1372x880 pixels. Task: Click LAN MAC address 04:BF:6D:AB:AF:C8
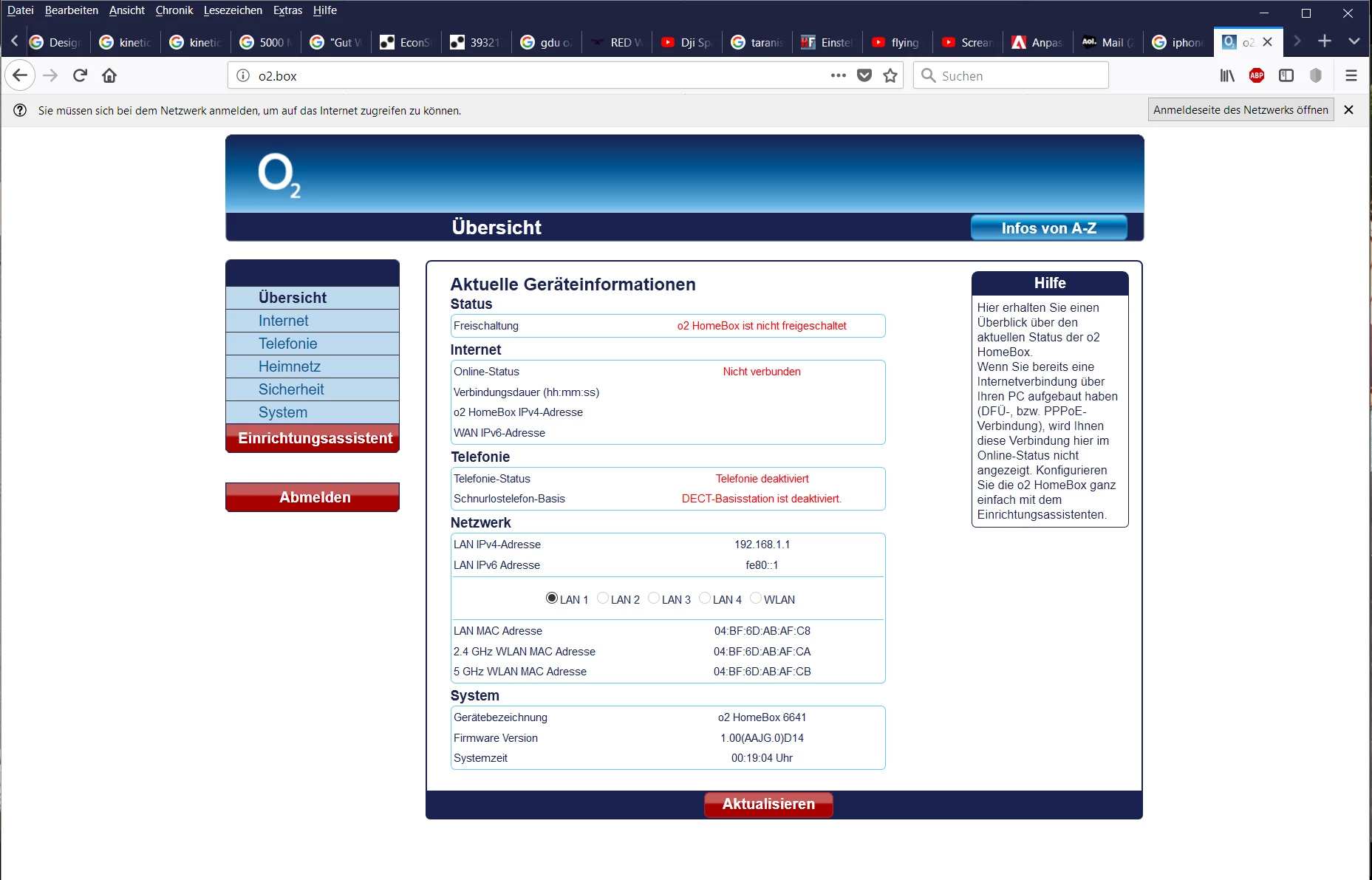762,631
